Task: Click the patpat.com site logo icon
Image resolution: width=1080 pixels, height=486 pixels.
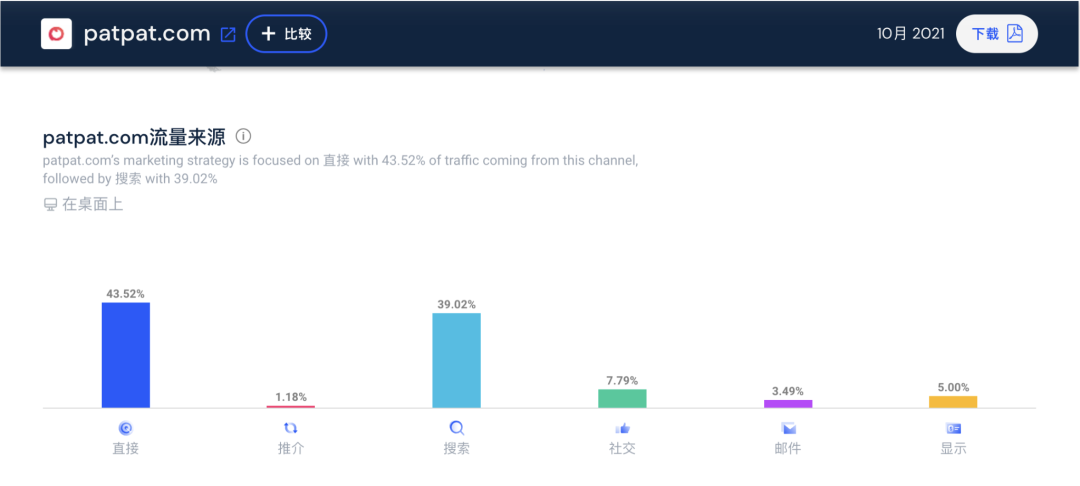Action: [x=57, y=34]
